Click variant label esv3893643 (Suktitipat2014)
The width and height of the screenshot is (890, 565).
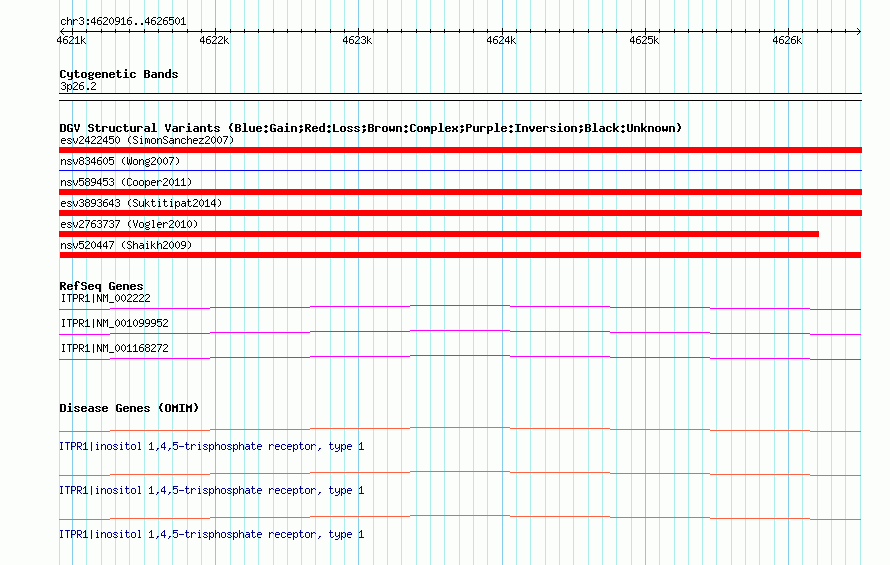(141, 203)
